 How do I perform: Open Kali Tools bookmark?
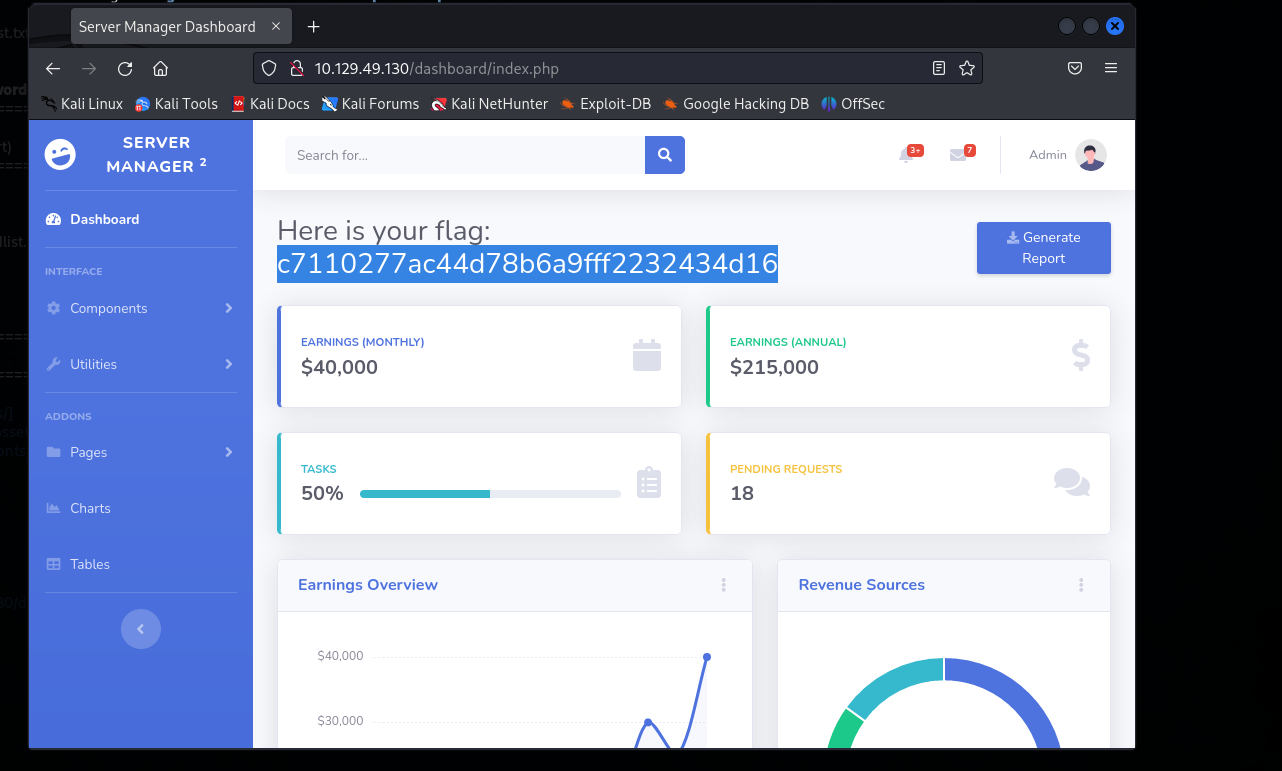point(177,104)
